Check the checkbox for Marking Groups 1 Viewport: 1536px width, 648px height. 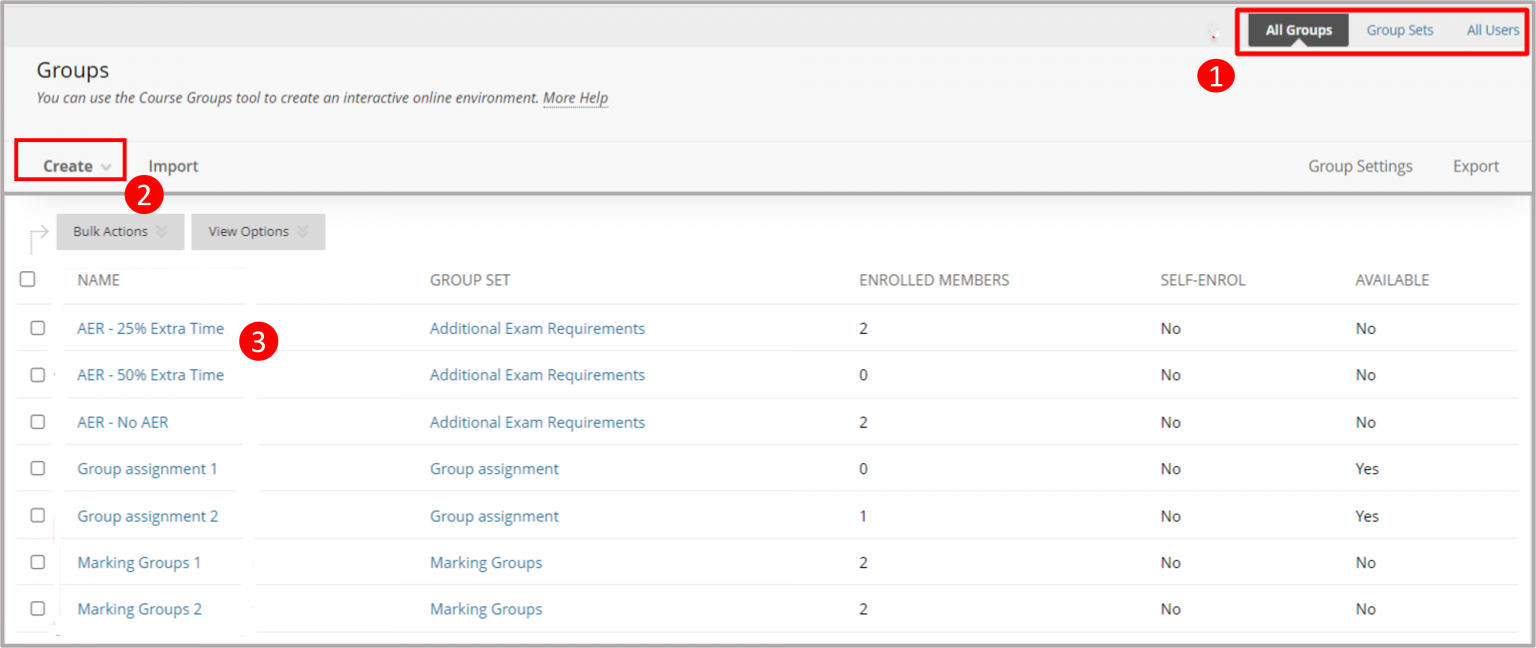click(35, 561)
